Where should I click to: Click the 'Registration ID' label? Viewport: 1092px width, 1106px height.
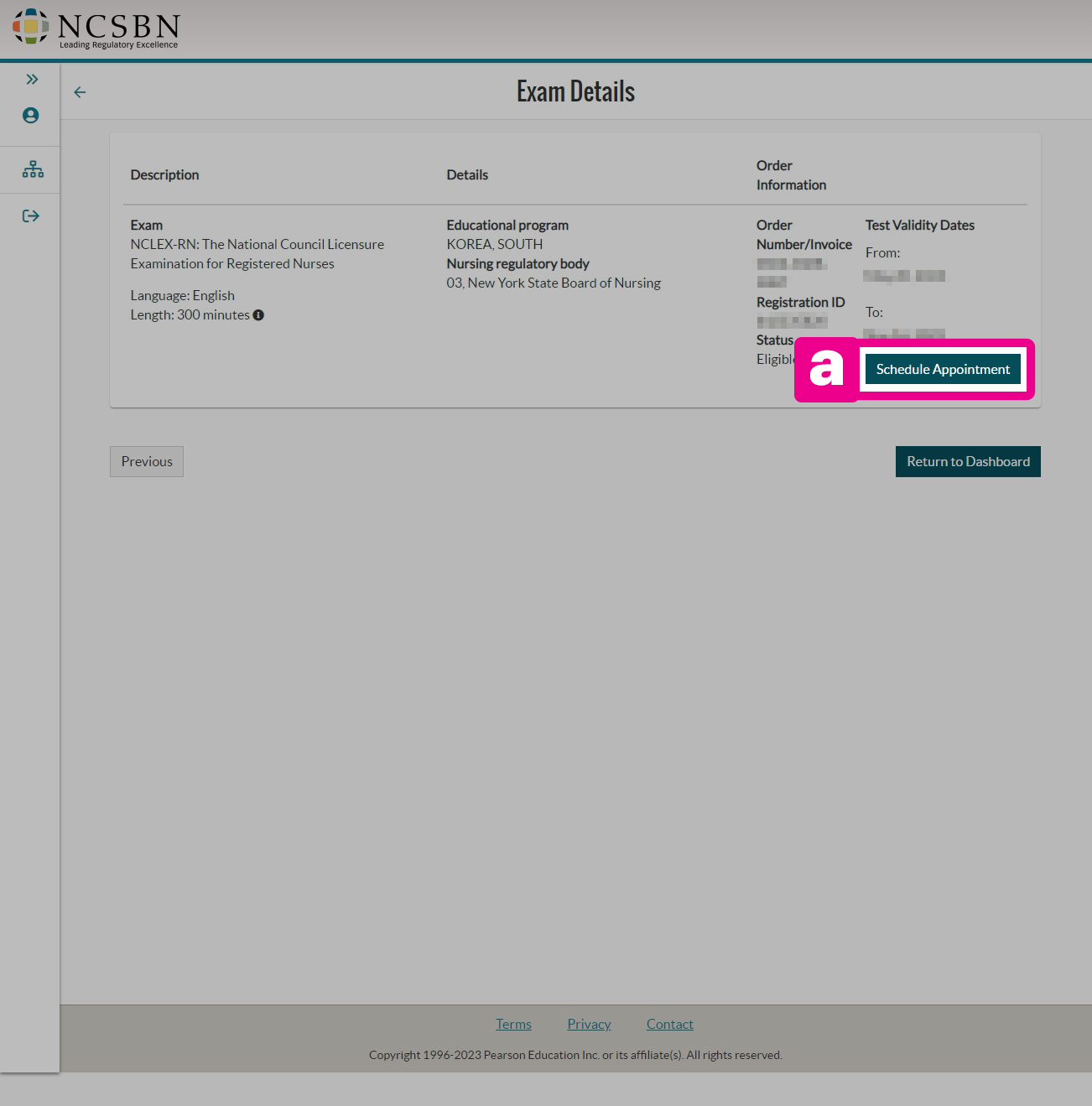[x=800, y=302]
